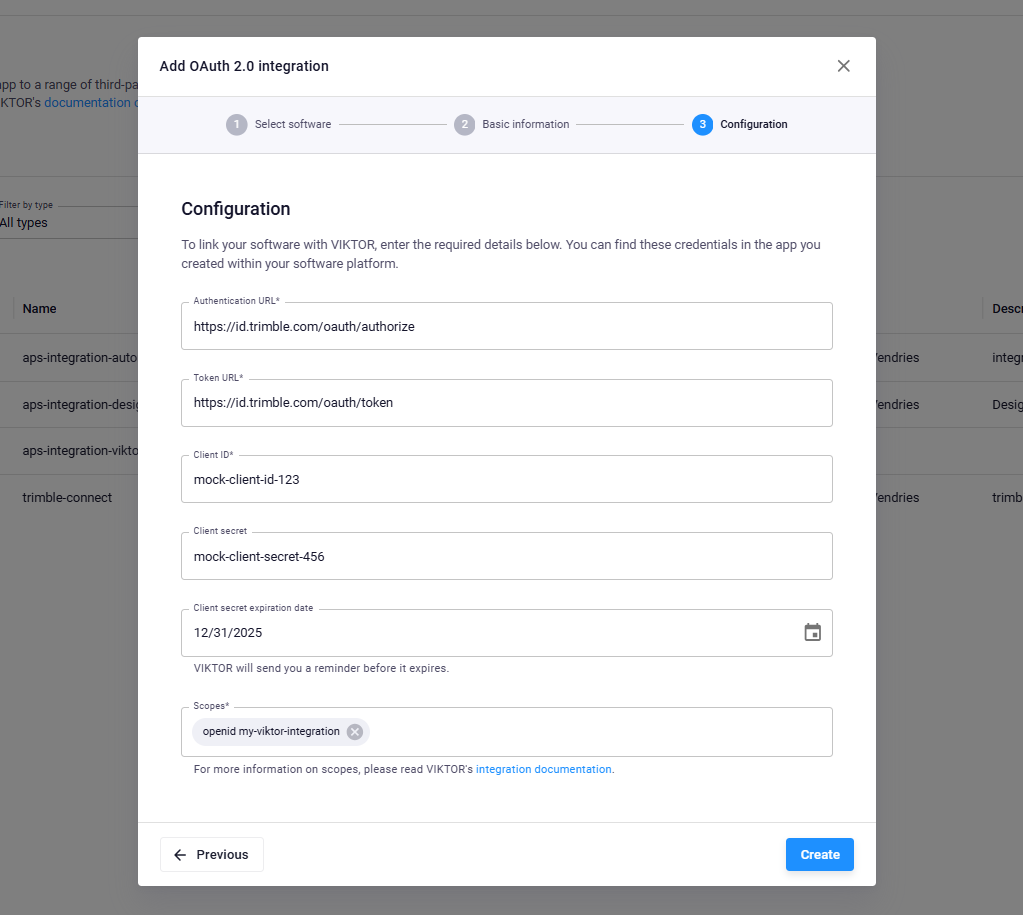
Task: Close the Add OAuth 2.0 integration dialog
Action: coord(843,65)
